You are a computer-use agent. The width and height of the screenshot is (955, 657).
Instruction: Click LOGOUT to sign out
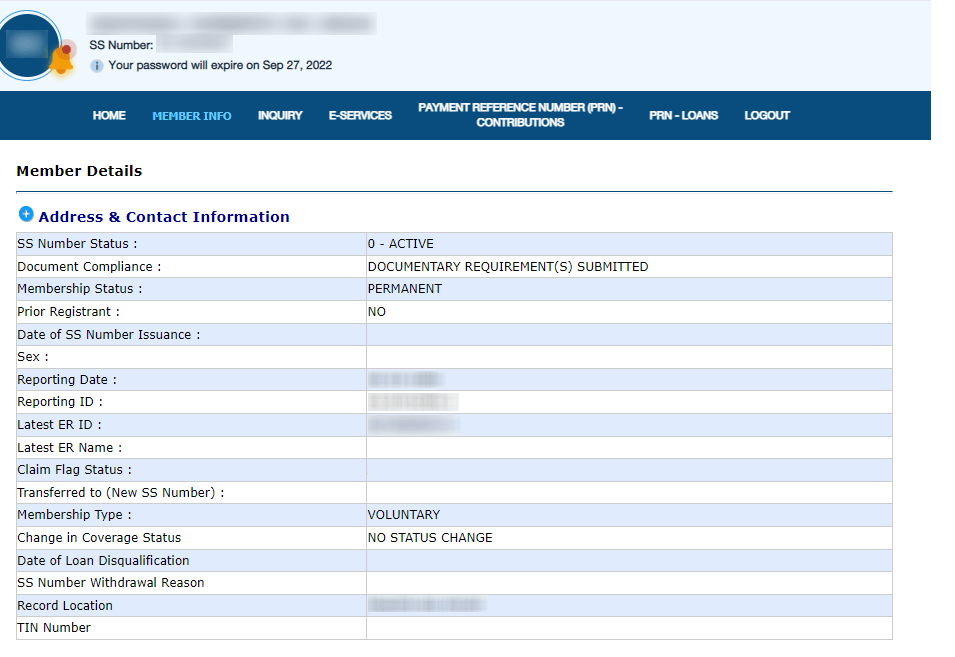click(766, 115)
